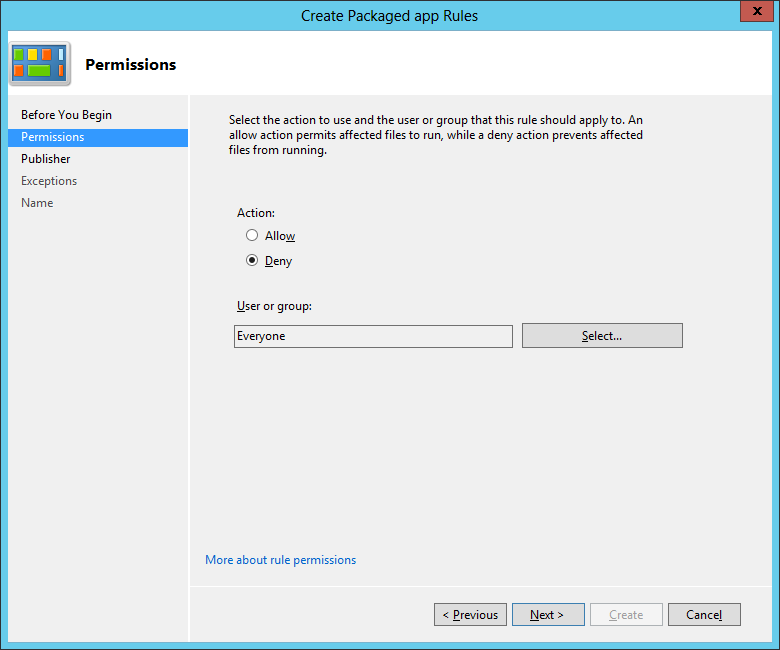The image size is (780, 650).
Task: Go to the Before You Begin step
Action: click(66, 115)
